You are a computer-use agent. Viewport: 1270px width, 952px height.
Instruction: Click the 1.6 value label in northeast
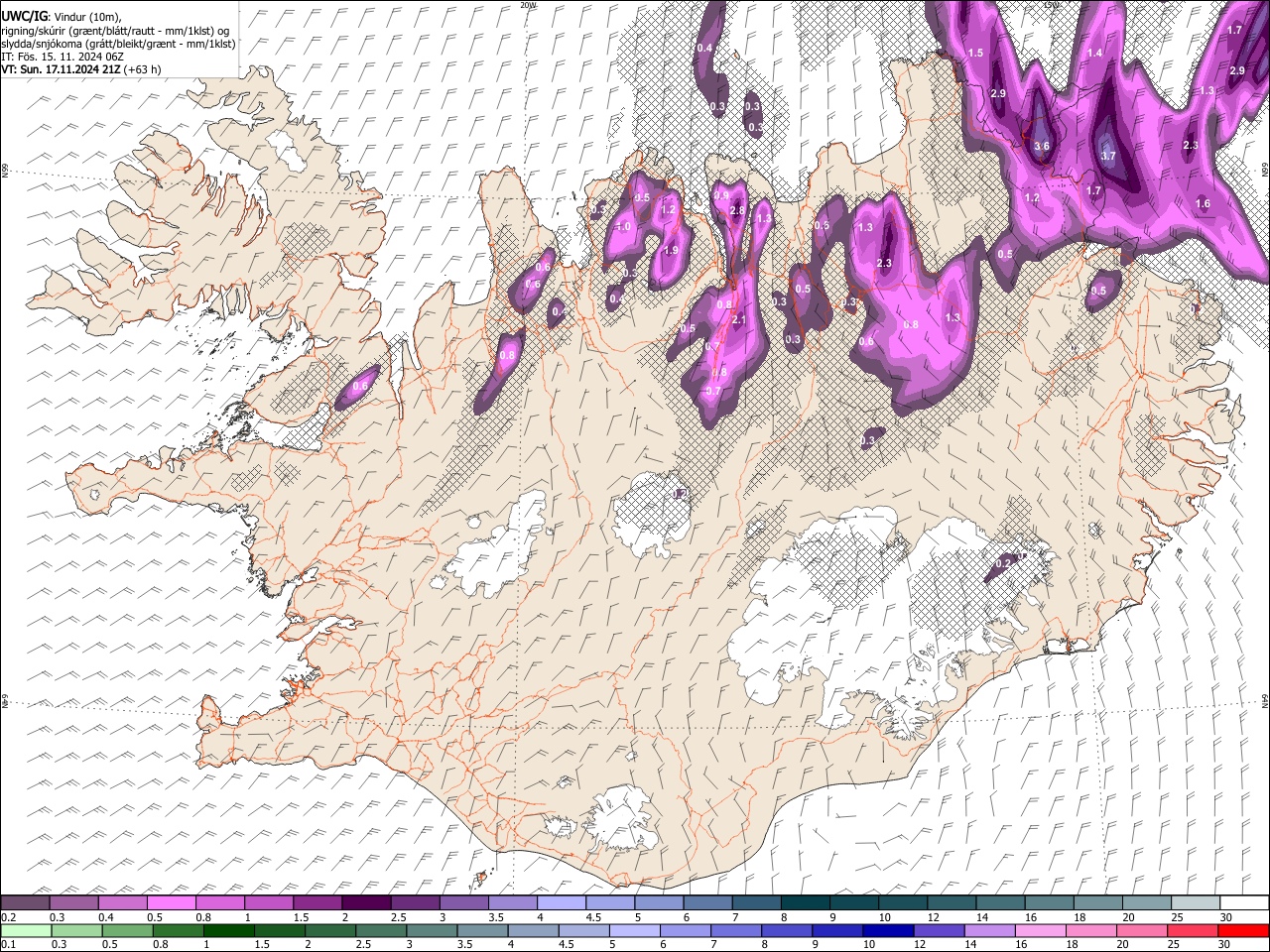pos(1203,203)
